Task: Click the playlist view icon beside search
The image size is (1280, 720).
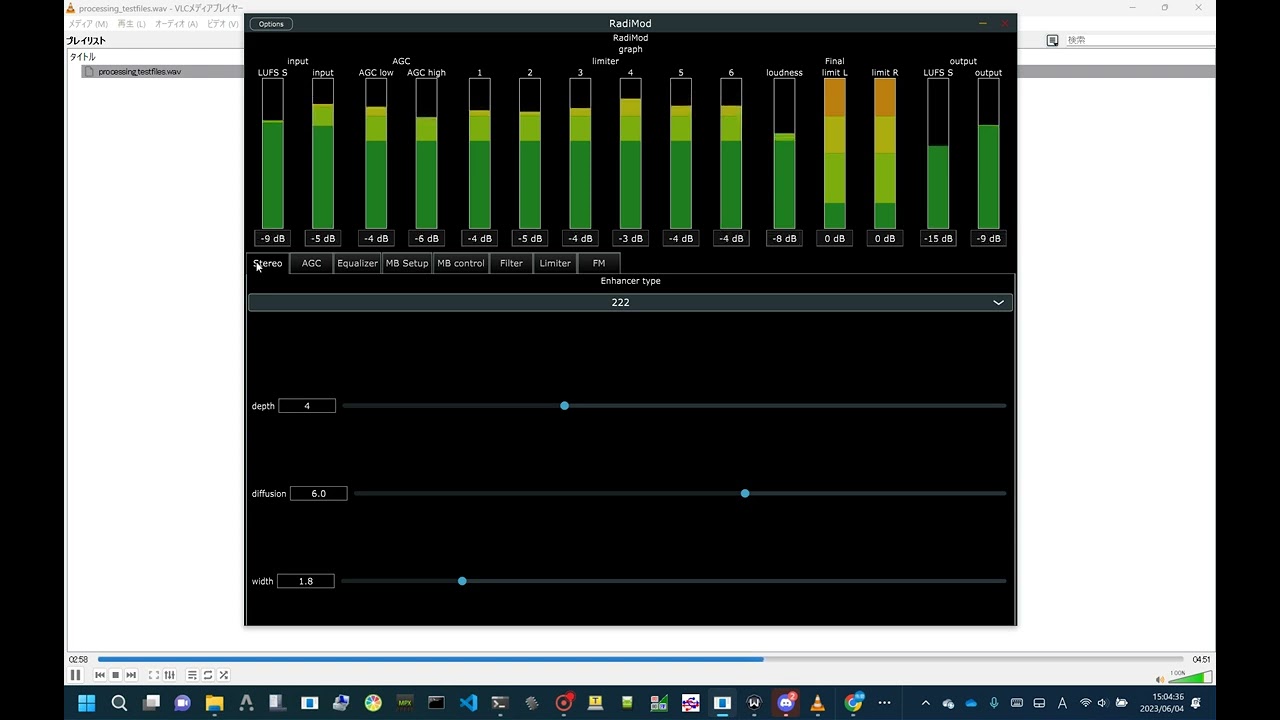Action: coord(1052,40)
